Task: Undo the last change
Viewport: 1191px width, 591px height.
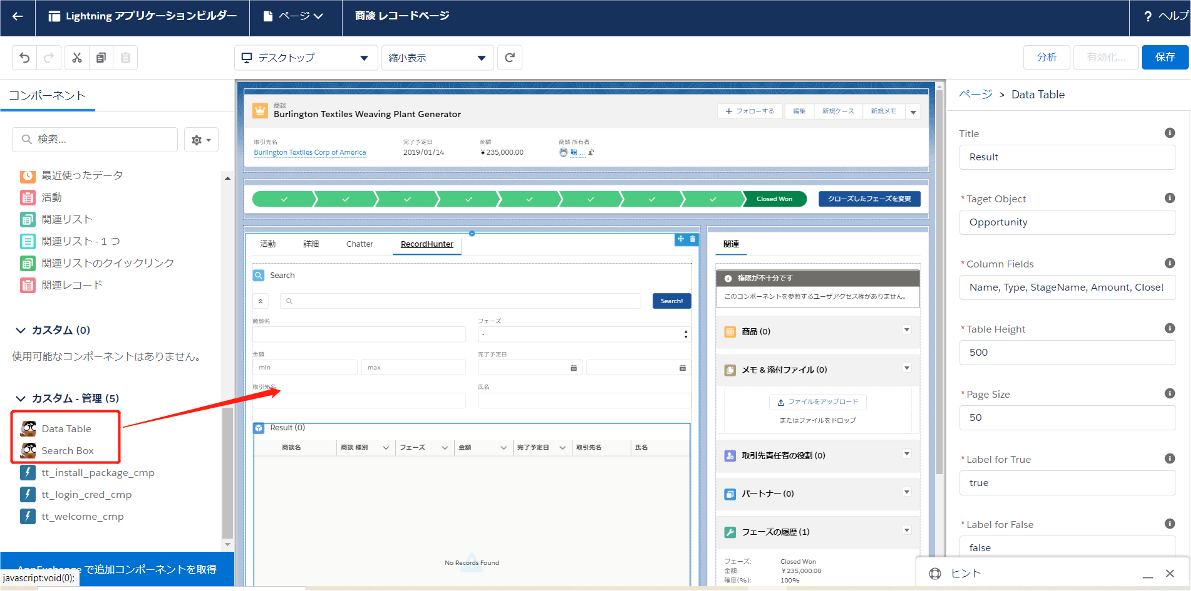Action: tap(24, 58)
